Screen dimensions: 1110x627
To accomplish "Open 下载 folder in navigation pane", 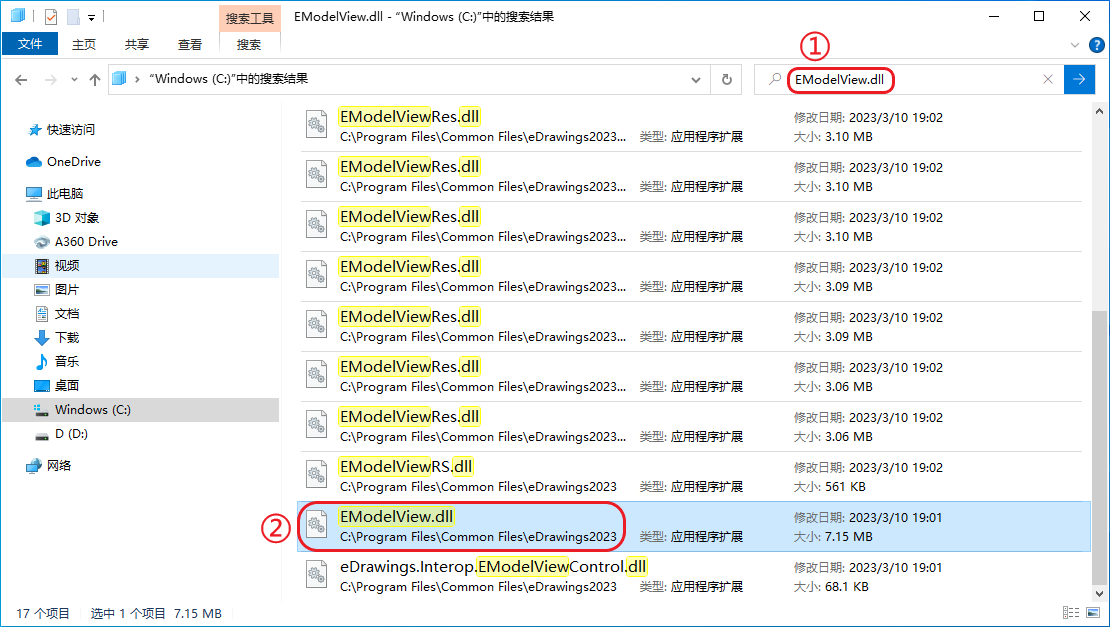I will pos(67,338).
